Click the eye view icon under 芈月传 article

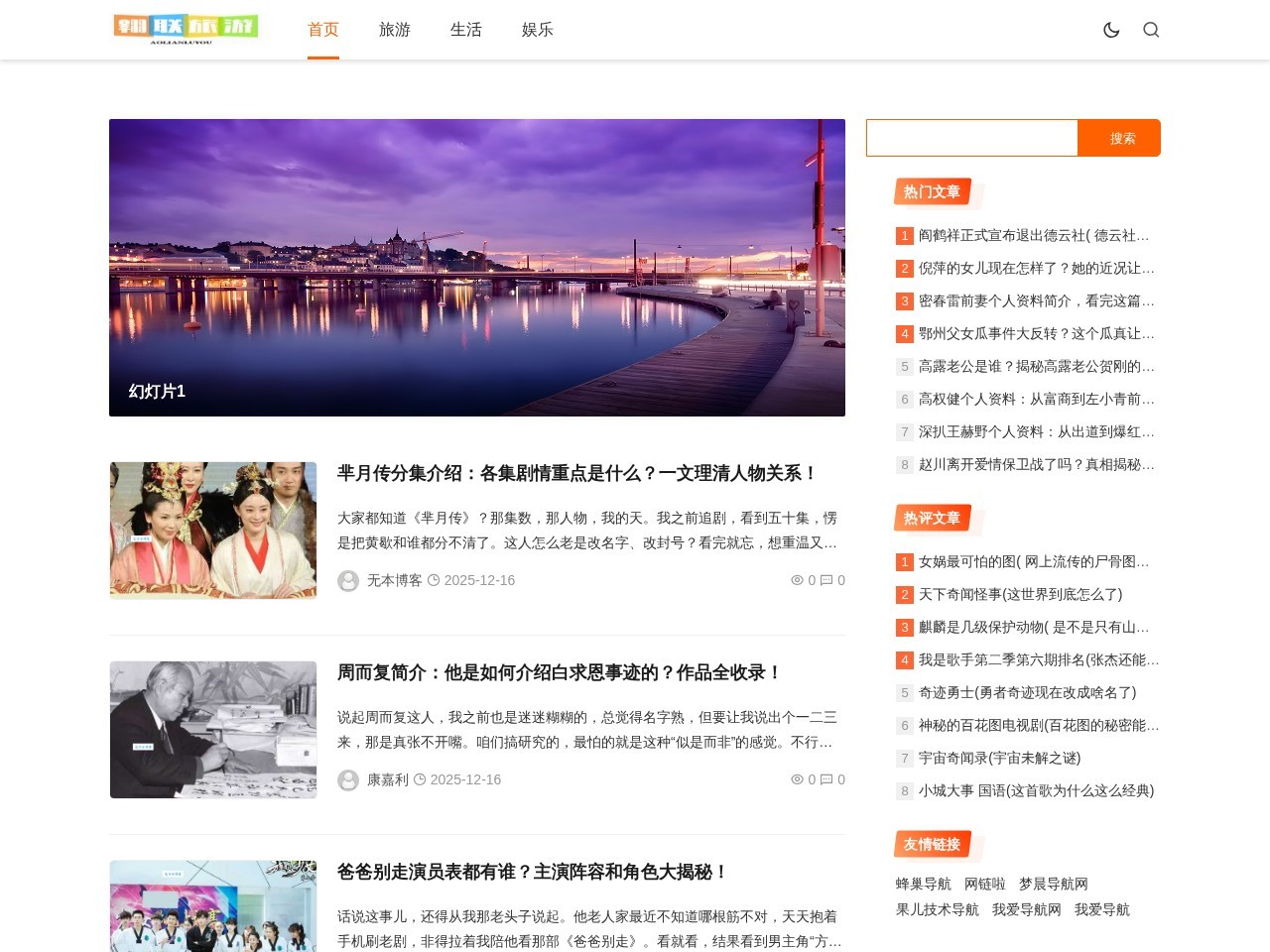coord(797,580)
